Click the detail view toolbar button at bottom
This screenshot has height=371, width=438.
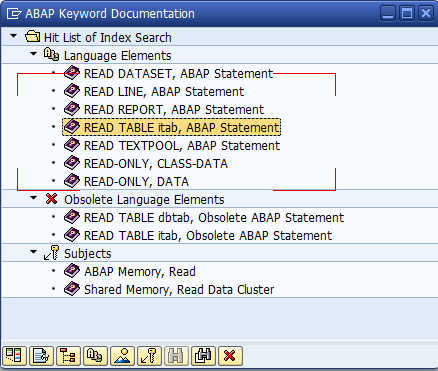[14, 356]
